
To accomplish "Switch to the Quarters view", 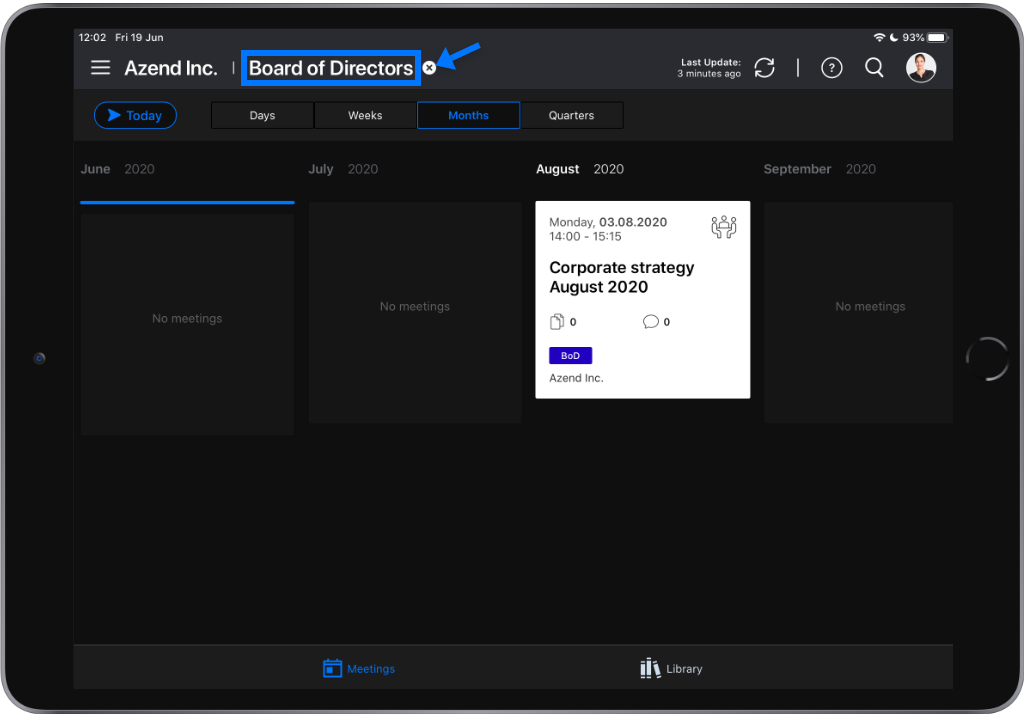I will pyautogui.click(x=571, y=116).
